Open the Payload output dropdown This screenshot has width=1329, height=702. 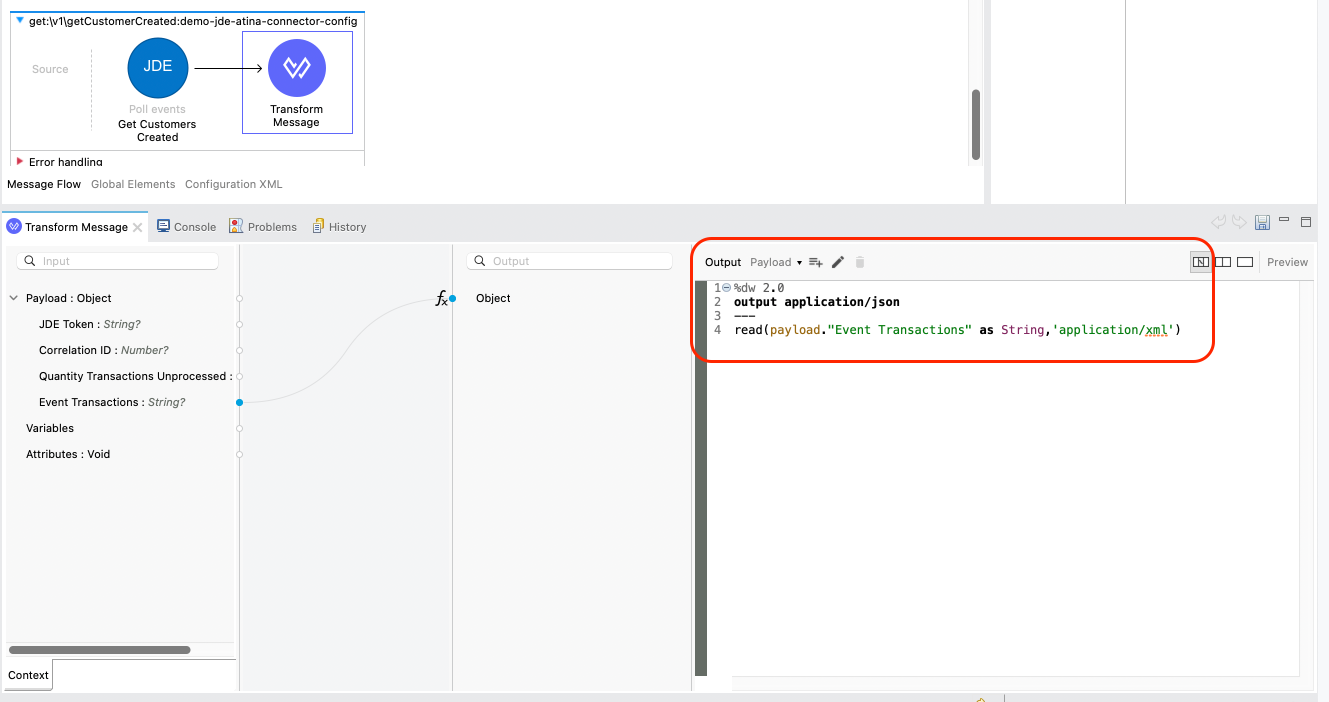click(x=776, y=262)
